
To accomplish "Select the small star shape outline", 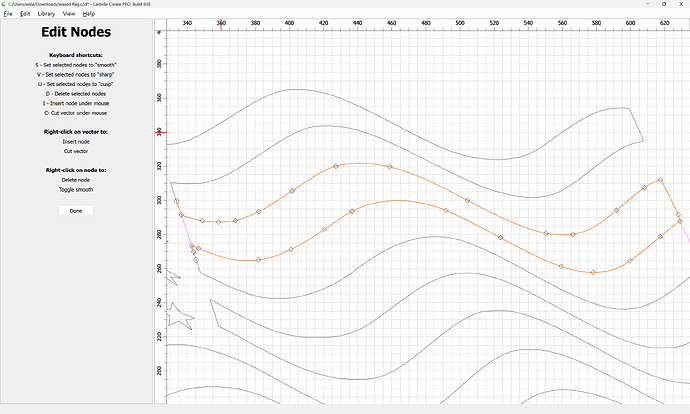I will (x=177, y=317).
